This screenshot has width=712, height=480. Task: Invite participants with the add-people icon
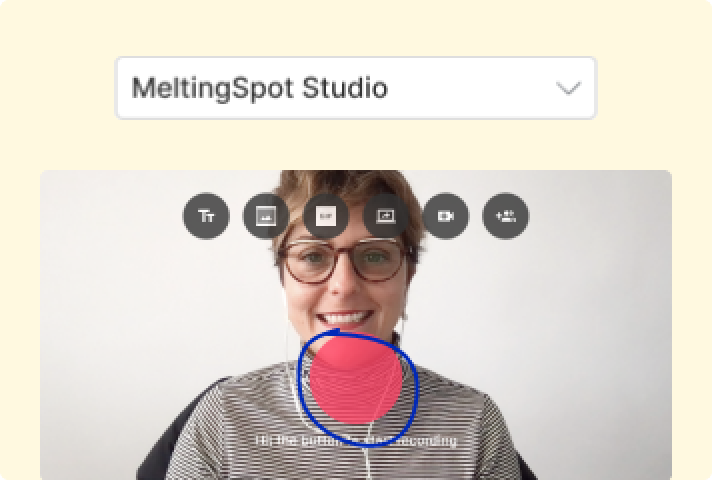click(505, 216)
